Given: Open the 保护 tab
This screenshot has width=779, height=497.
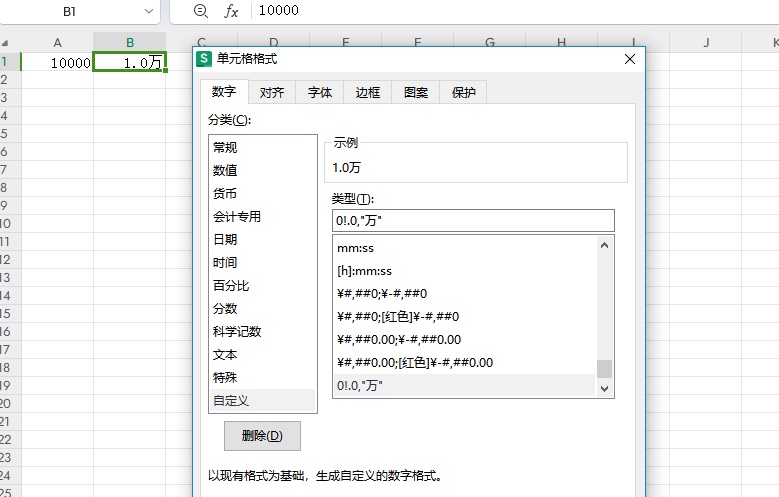Looking at the screenshot, I should coord(464,92).
